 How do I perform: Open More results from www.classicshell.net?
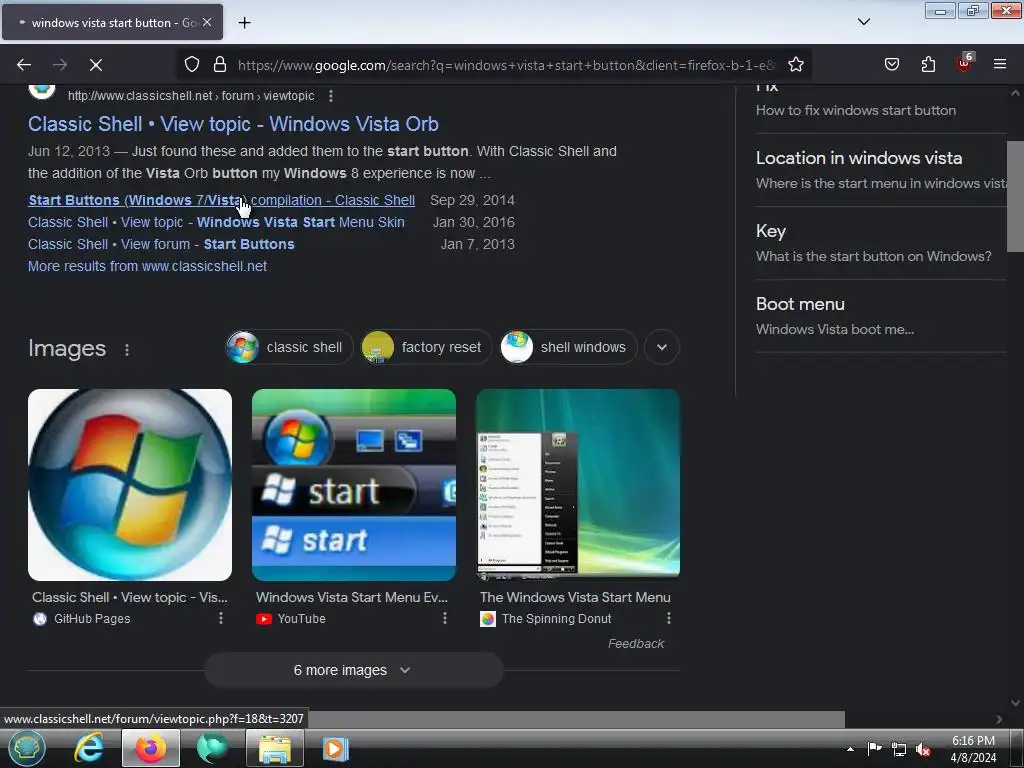147,266
